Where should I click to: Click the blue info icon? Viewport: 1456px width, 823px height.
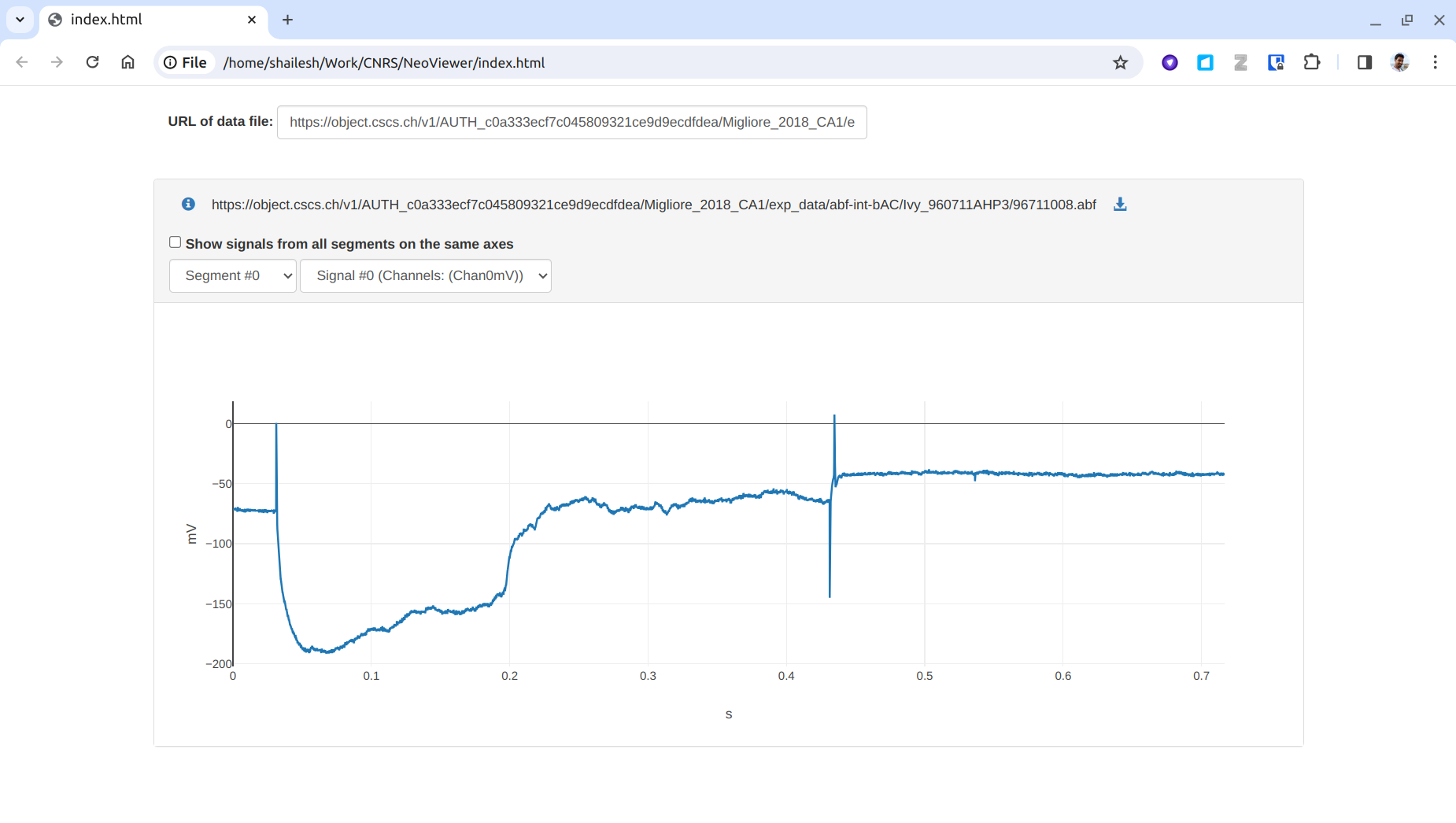point(188,205)
